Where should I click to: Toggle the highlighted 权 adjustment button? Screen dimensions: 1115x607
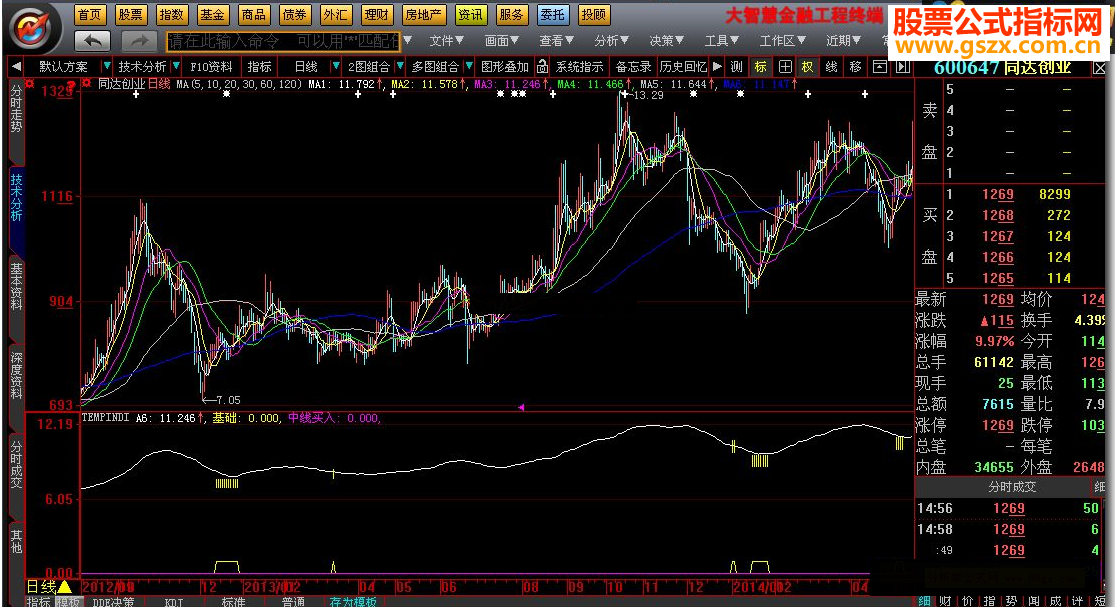808,66
